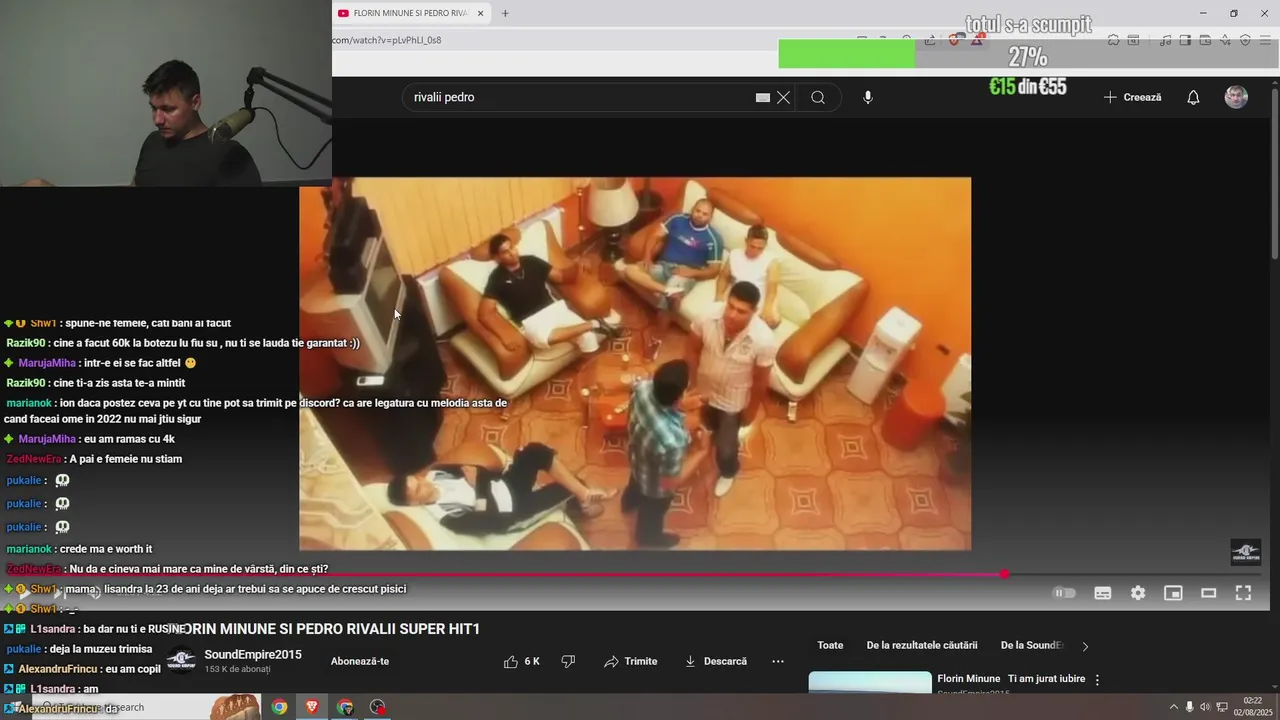The width and height of the screenshot is (1280, 720).
Task: Select the De la SoundEmpire chip
Action: (x=1031, y=646)
